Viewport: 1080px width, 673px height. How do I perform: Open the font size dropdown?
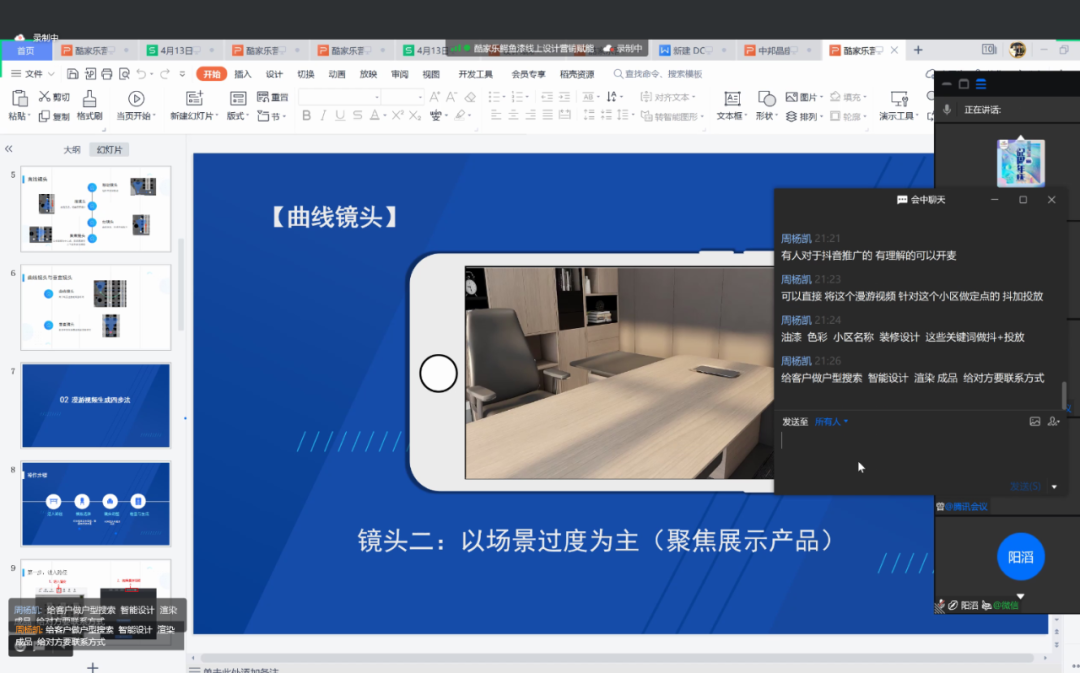[420, 97]
